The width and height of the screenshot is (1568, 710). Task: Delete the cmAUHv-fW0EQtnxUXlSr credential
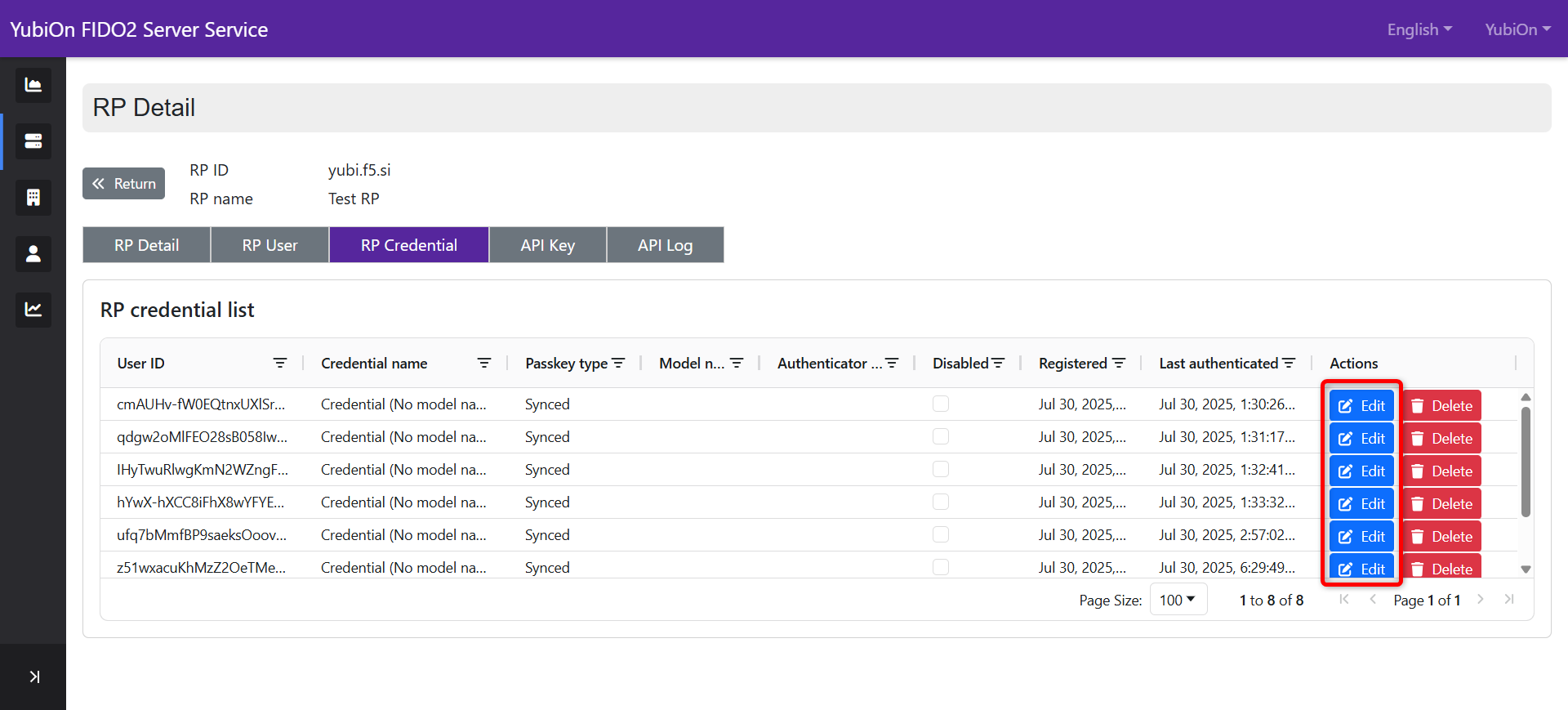coord(1442,406)
